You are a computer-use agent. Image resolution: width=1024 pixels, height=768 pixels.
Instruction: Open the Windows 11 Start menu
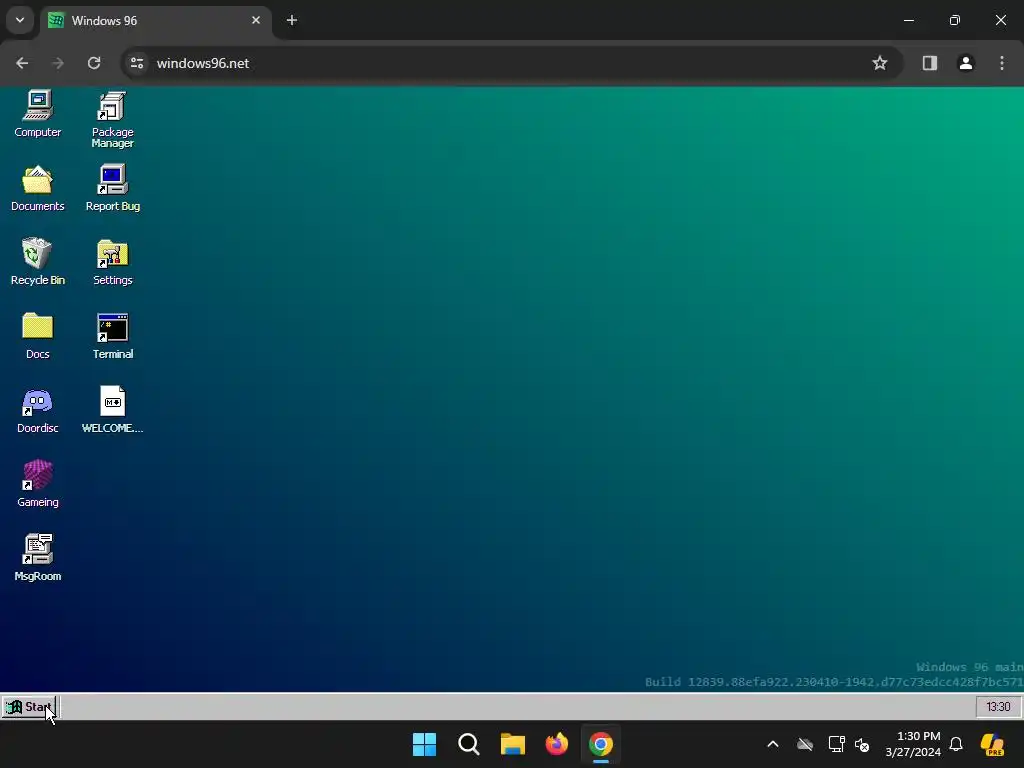click(424, 744)
